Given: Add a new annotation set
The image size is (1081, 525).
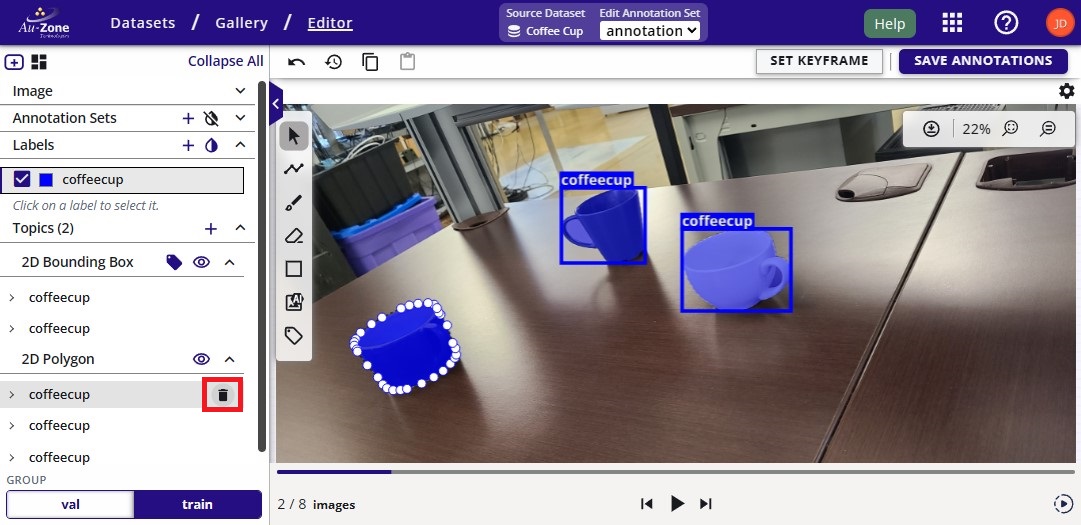Looking at the screenshot, I should tap(188, 119).
